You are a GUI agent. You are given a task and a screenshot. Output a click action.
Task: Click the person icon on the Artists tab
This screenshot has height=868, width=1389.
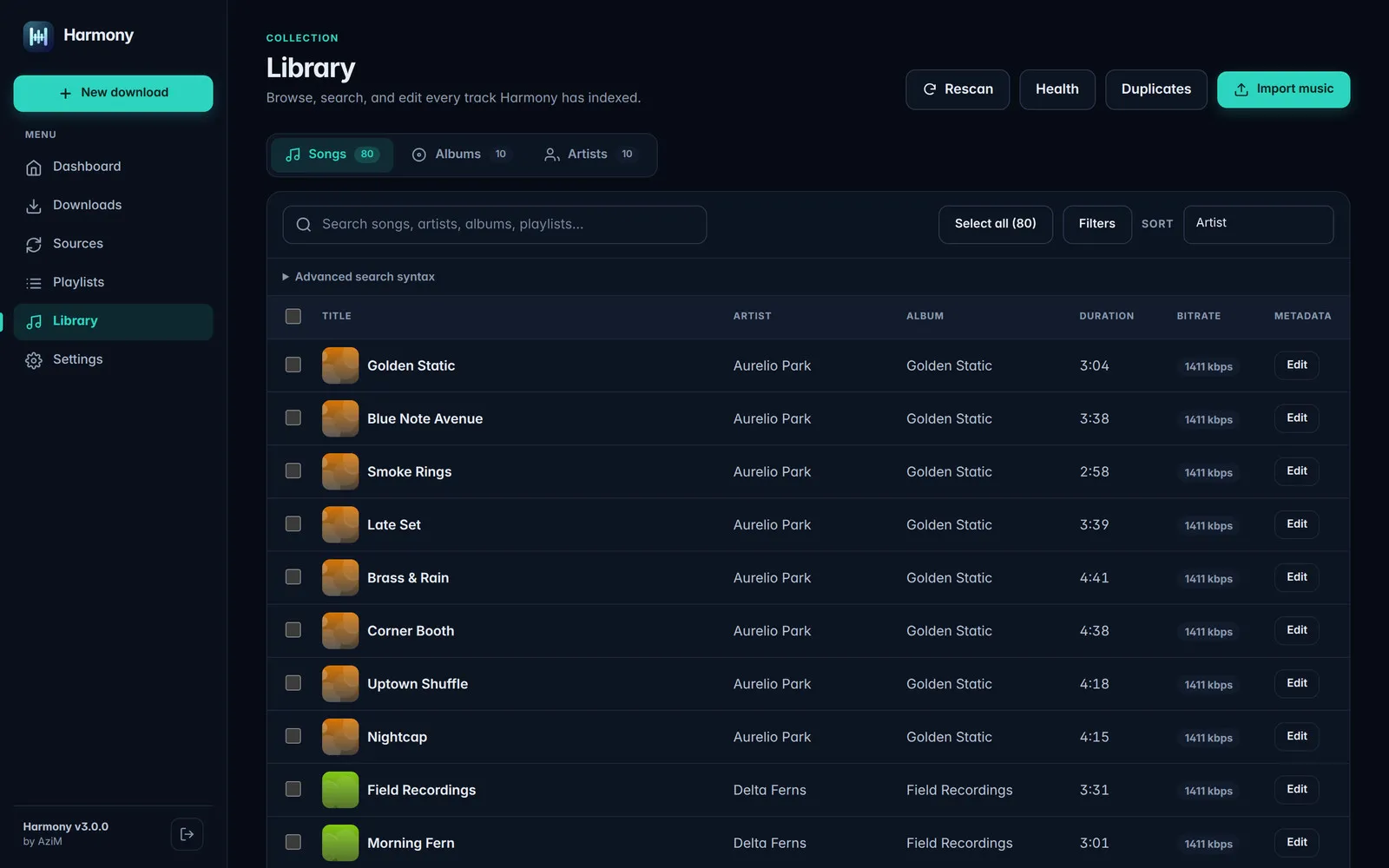551,155
